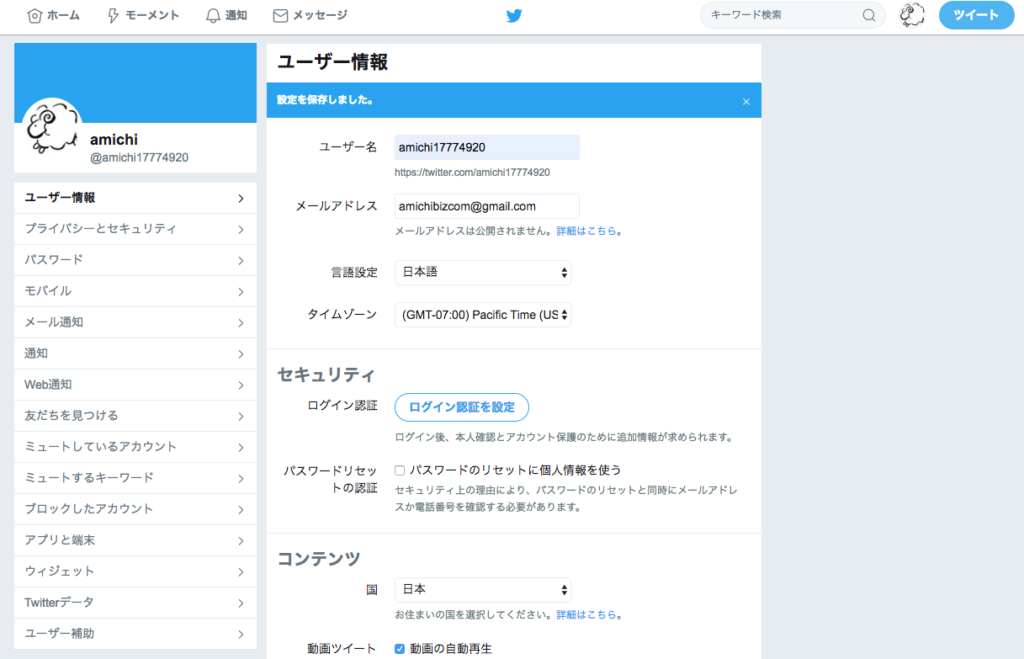1024x659 pixels.
Task: Click the search magnifying glass icon
Action: click(x=869, y=15)
